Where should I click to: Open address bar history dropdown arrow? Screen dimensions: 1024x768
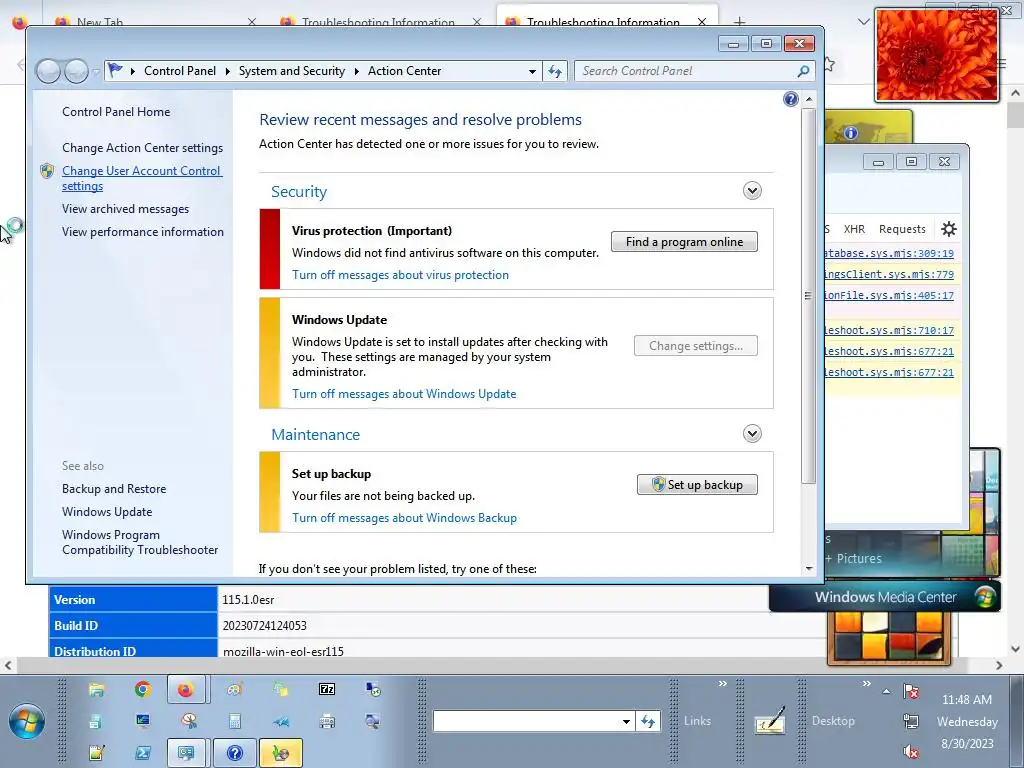click(x=532, y=71)
